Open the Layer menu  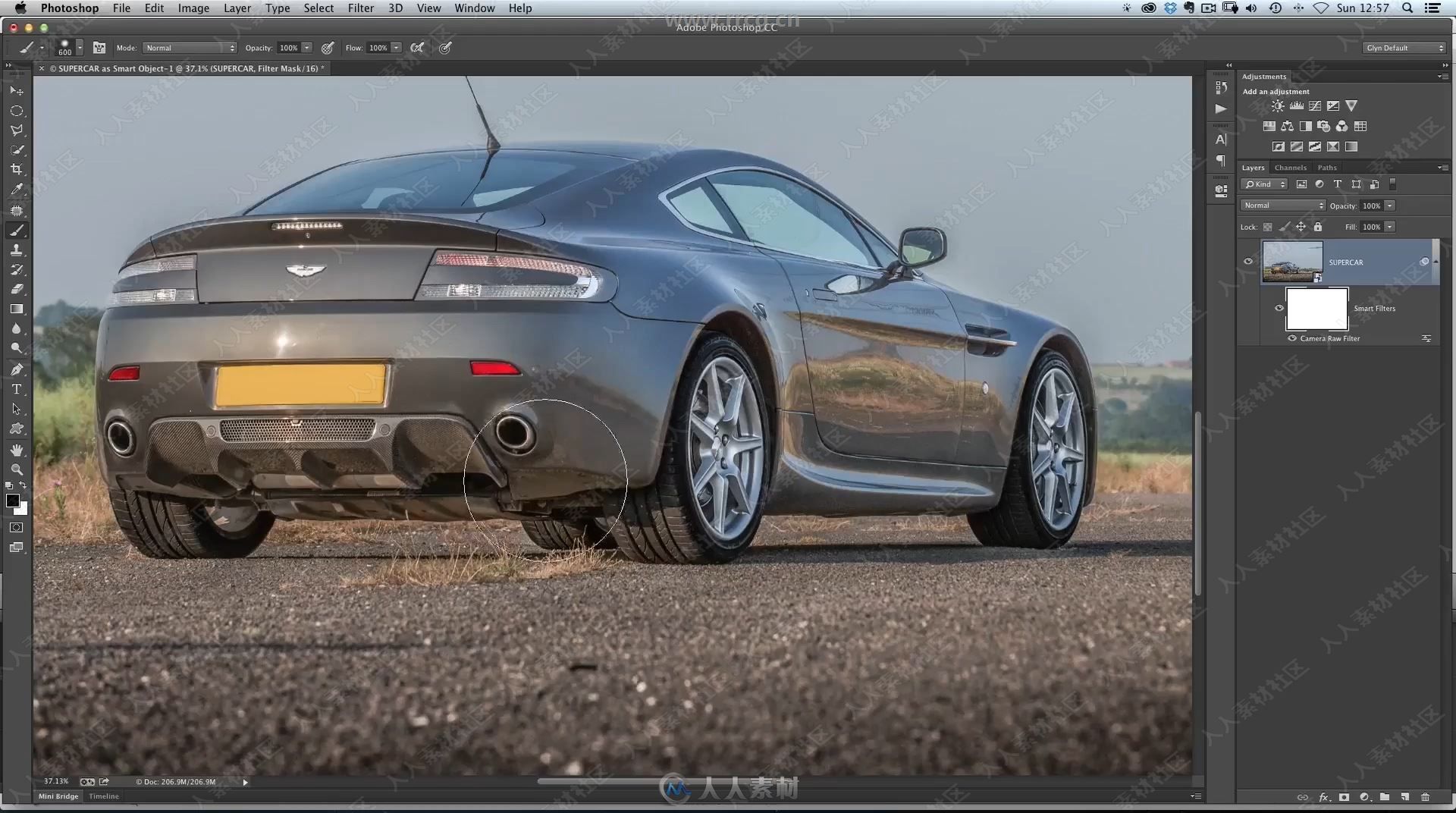(x=237, y=8)
